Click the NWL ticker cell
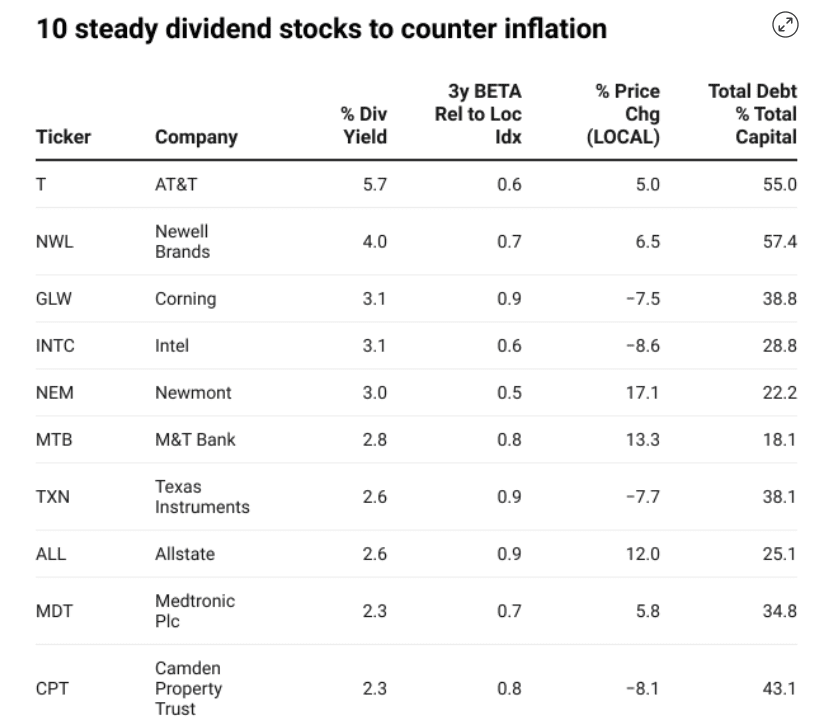This screenshot has width=830, height=725. coord(54,242)
